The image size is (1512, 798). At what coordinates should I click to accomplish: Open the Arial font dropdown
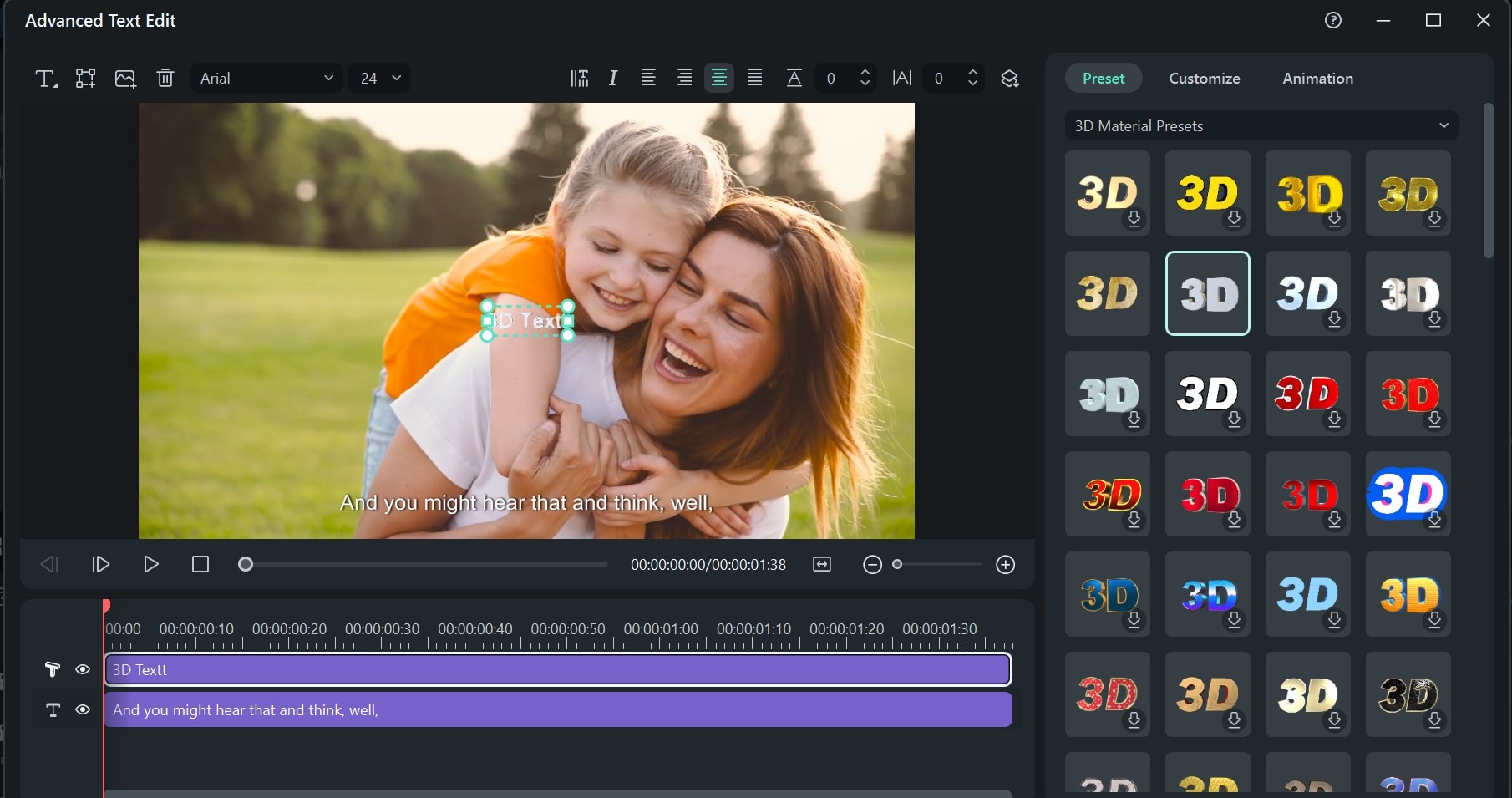pyautogui.click(x=266, y=78)
